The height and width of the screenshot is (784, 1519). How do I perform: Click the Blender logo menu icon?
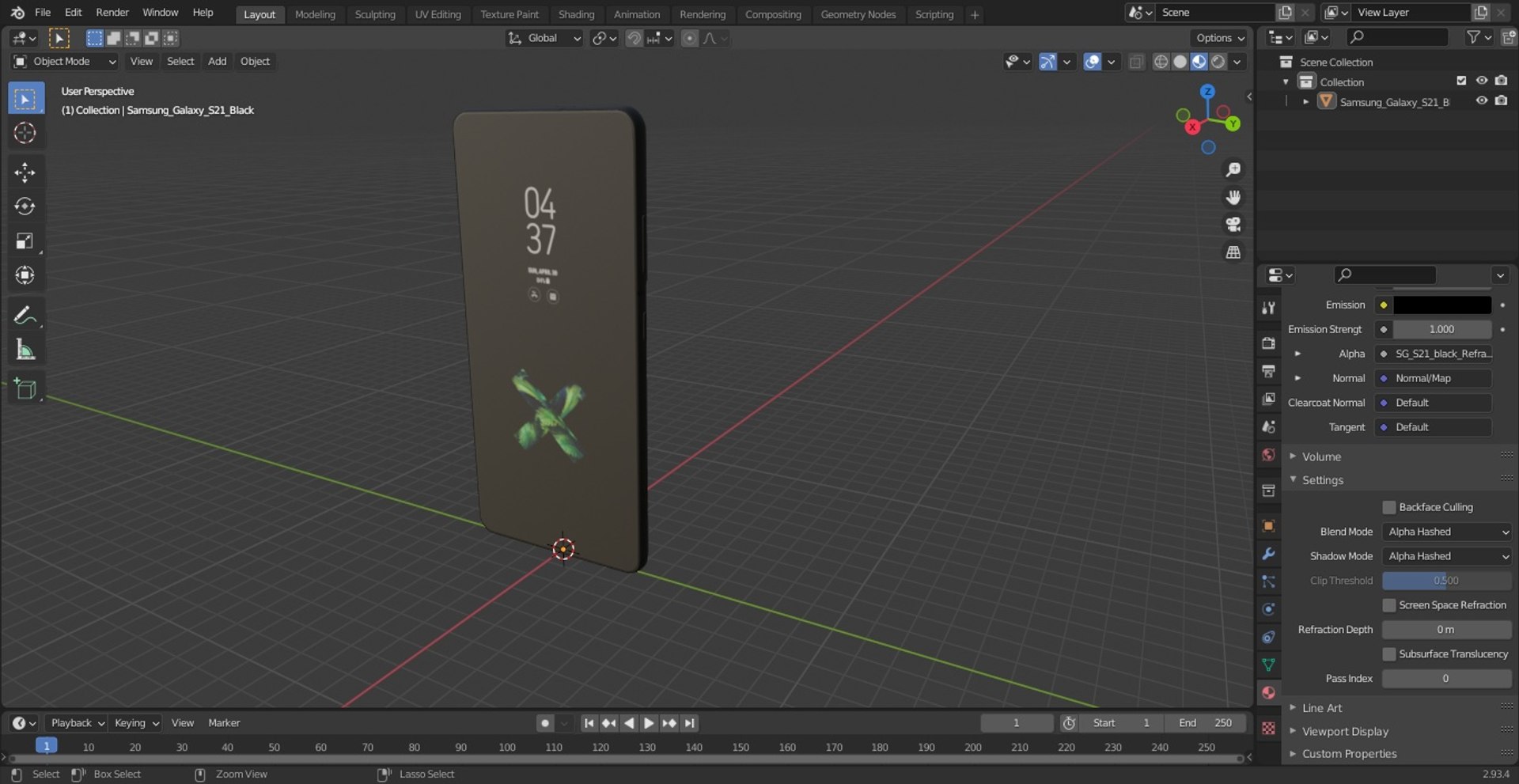17,13
